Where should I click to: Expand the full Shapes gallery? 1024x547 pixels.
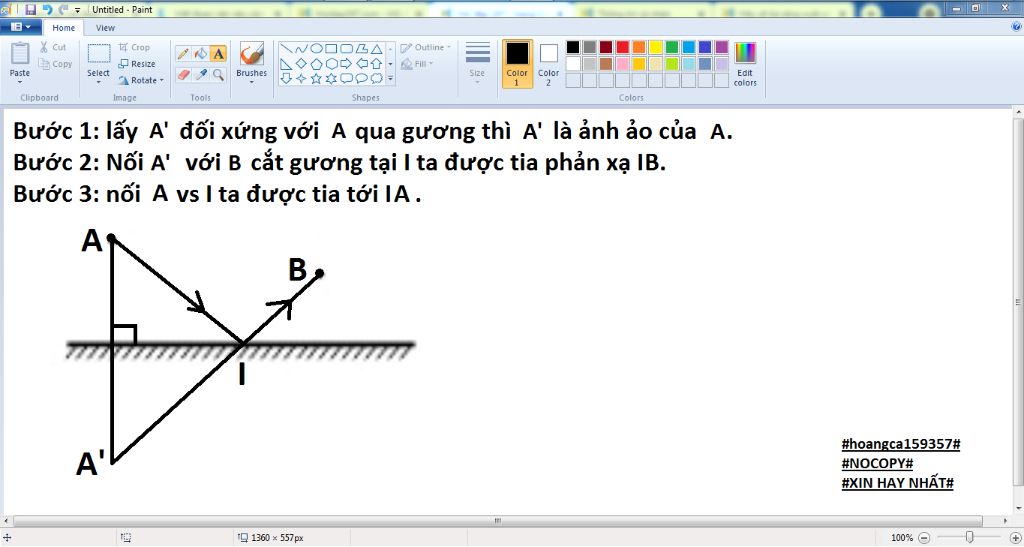point(391,79)
